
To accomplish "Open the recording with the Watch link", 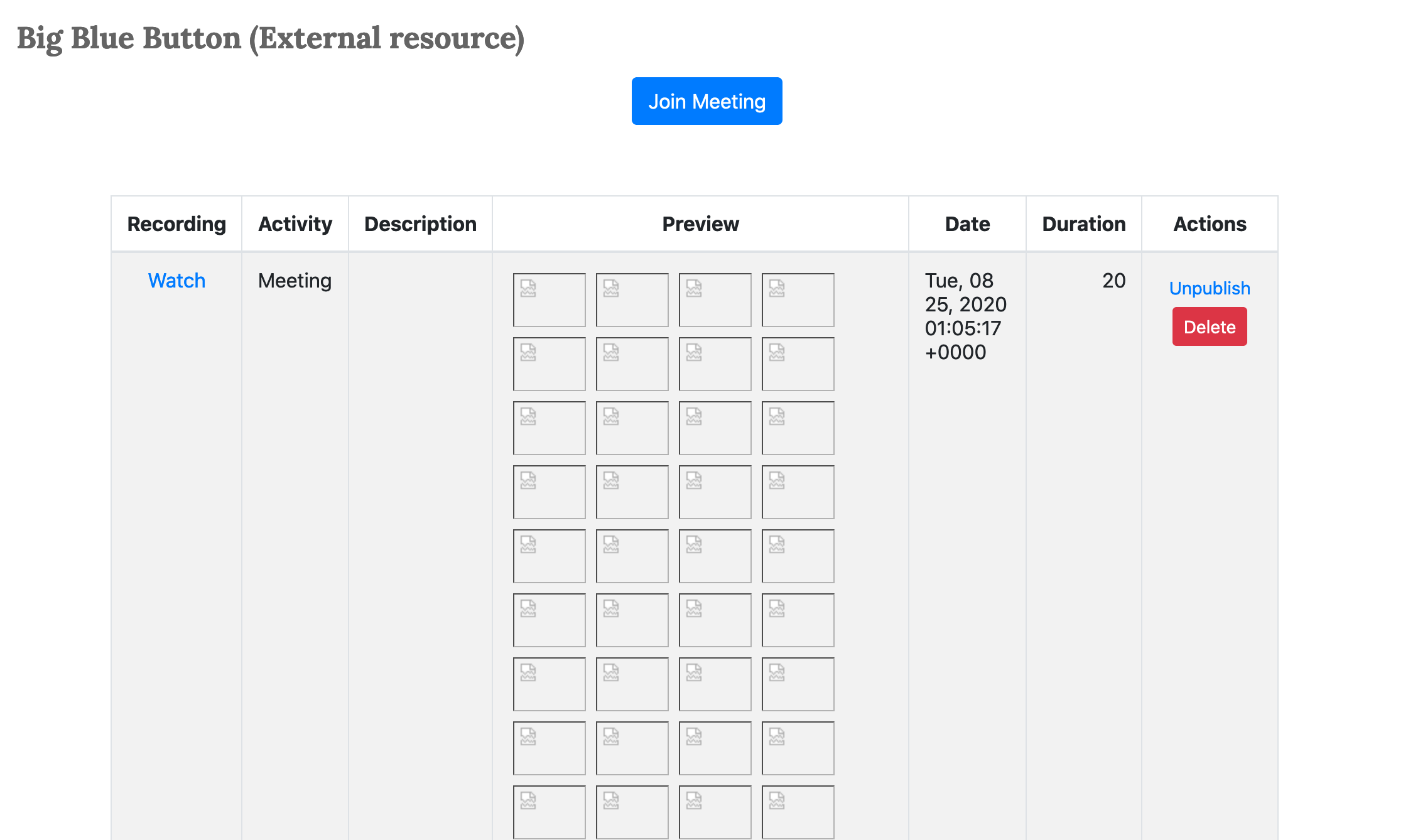I will point(176,281).
